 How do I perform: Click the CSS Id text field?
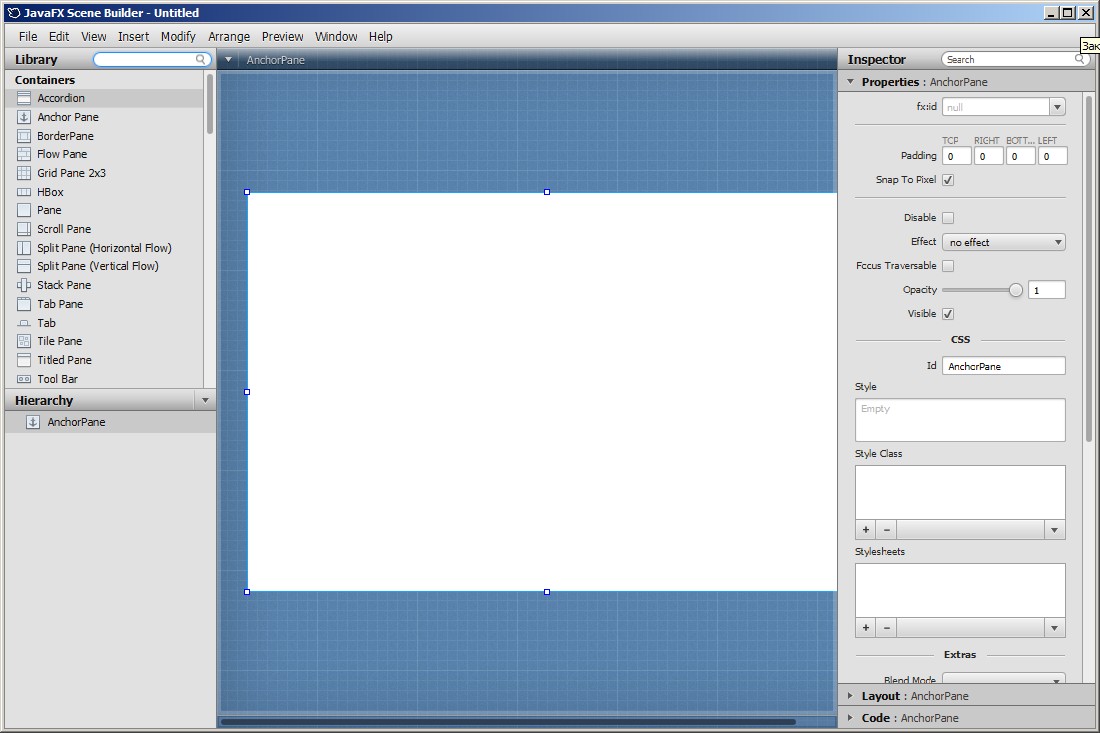pos(1003,366)
